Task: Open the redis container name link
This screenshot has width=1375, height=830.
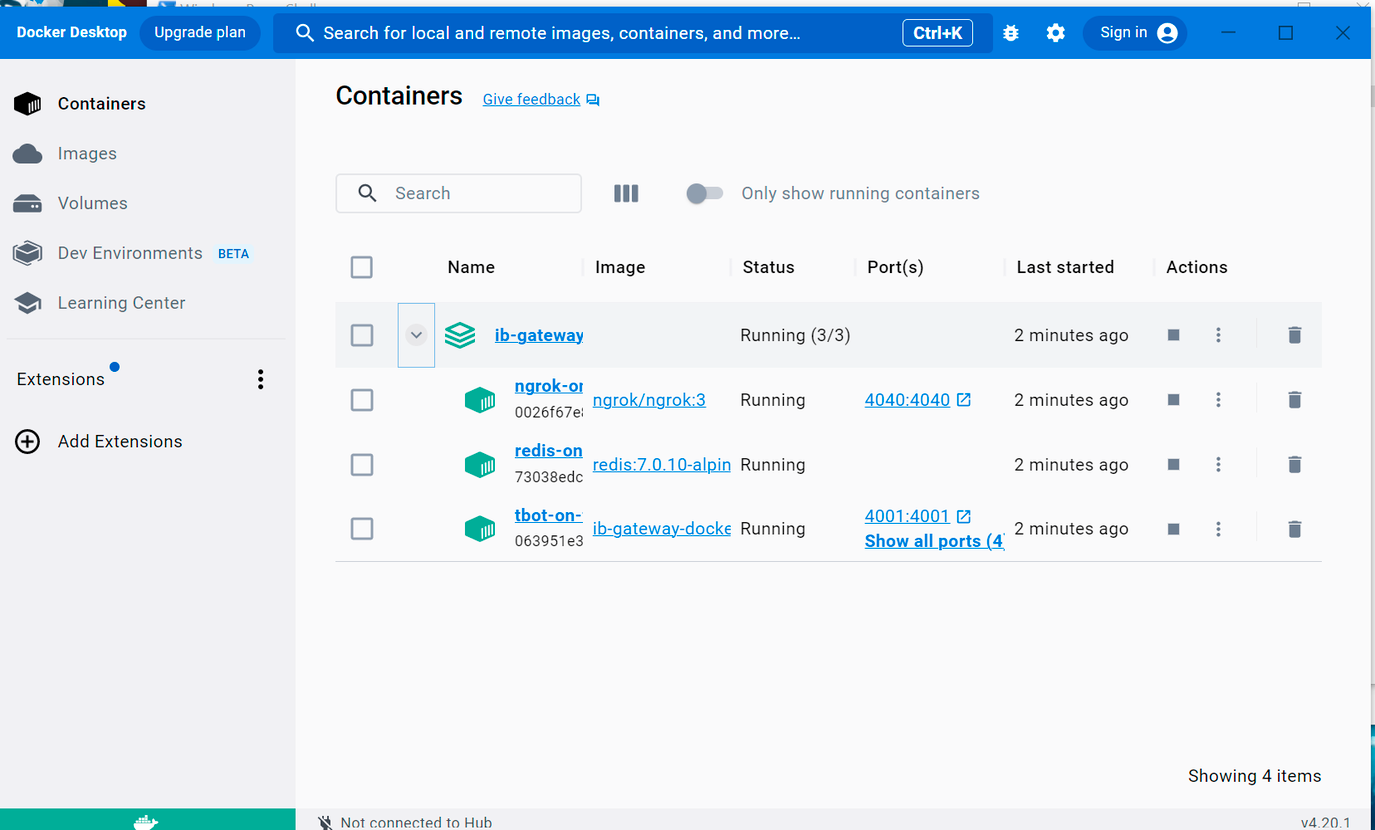Action: [549, 451]
